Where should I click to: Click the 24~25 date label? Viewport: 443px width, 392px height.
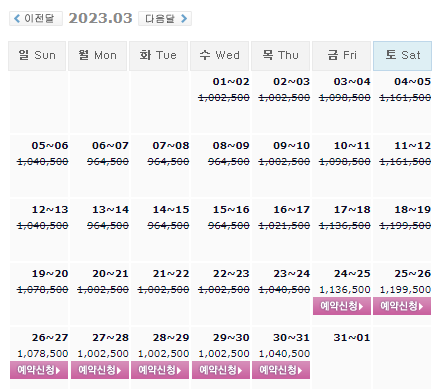[x=352, y=274]
